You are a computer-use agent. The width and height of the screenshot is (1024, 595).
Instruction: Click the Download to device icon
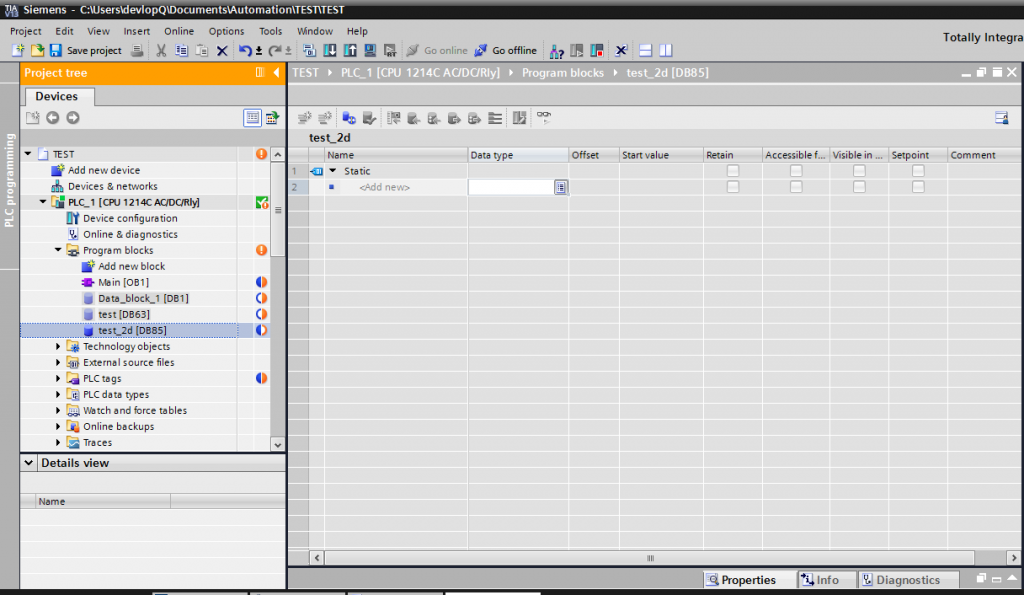330,50
